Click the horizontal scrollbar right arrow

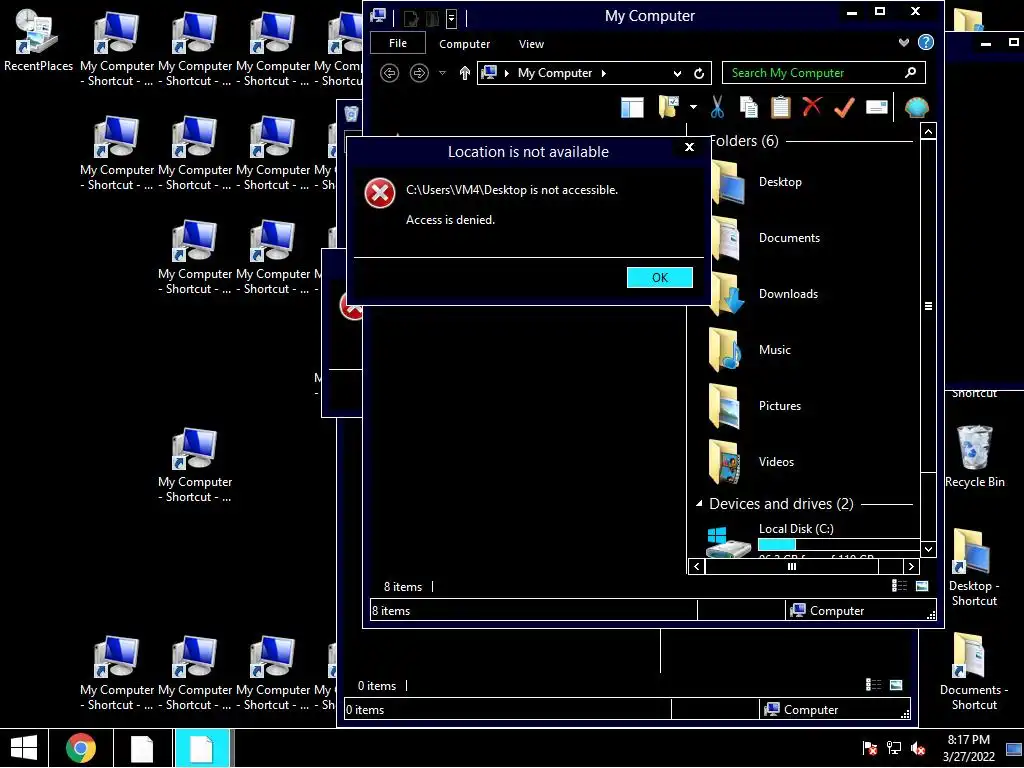[910, 566]
